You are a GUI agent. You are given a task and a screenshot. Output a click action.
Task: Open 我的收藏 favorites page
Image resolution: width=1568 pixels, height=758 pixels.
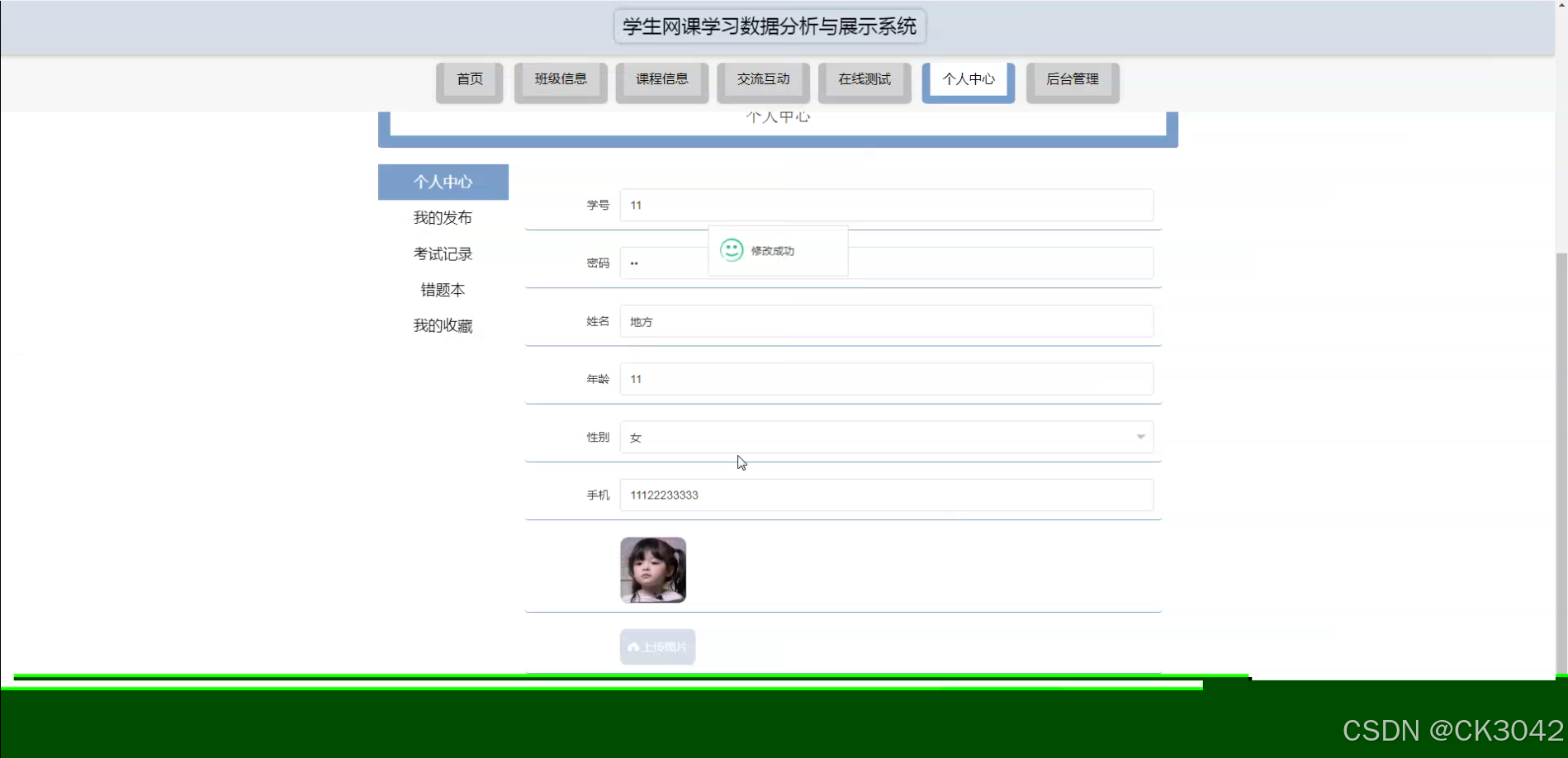(x=443, y=325)
